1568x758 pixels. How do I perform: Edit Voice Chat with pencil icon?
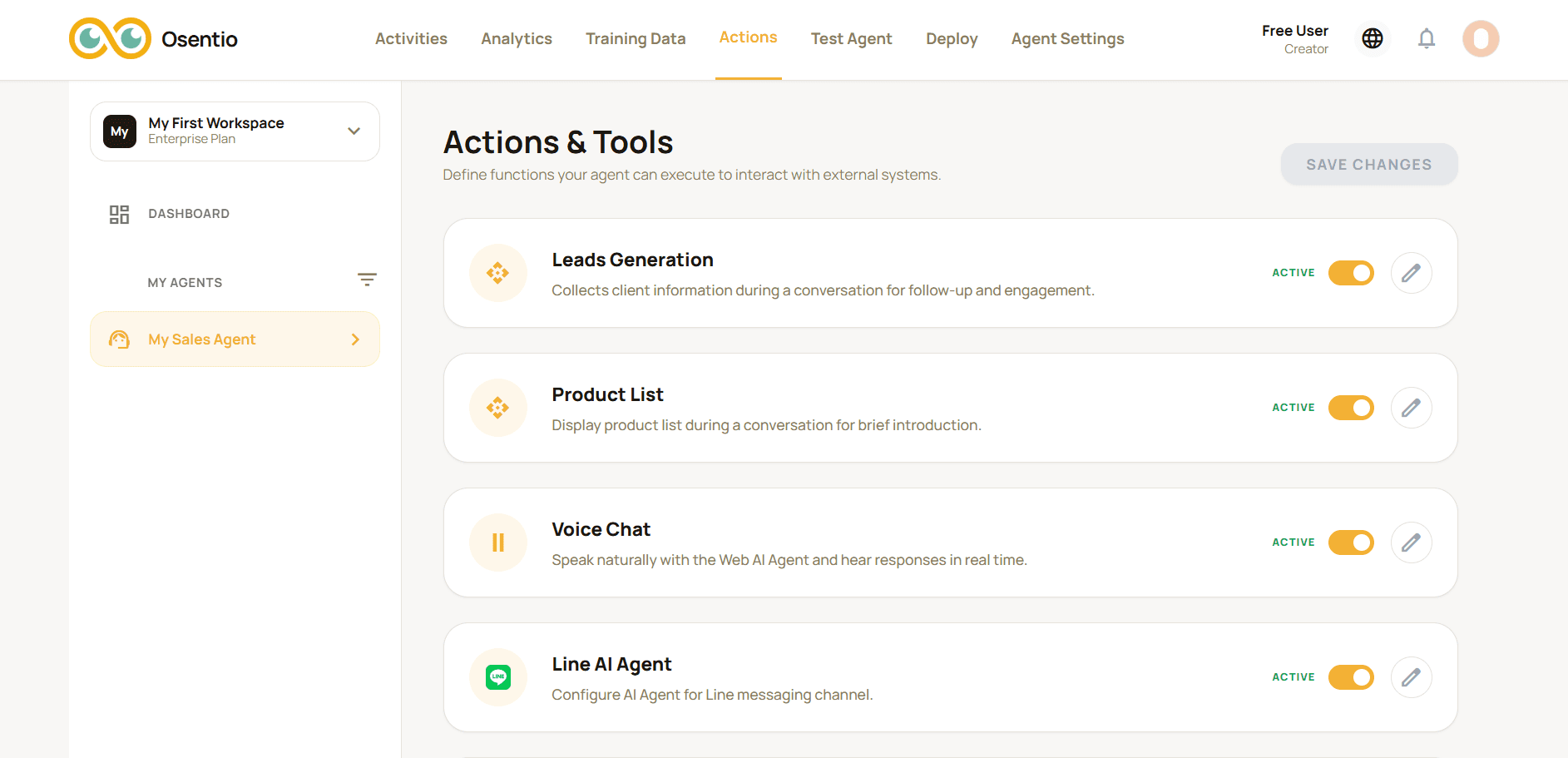pos(1412,542)
